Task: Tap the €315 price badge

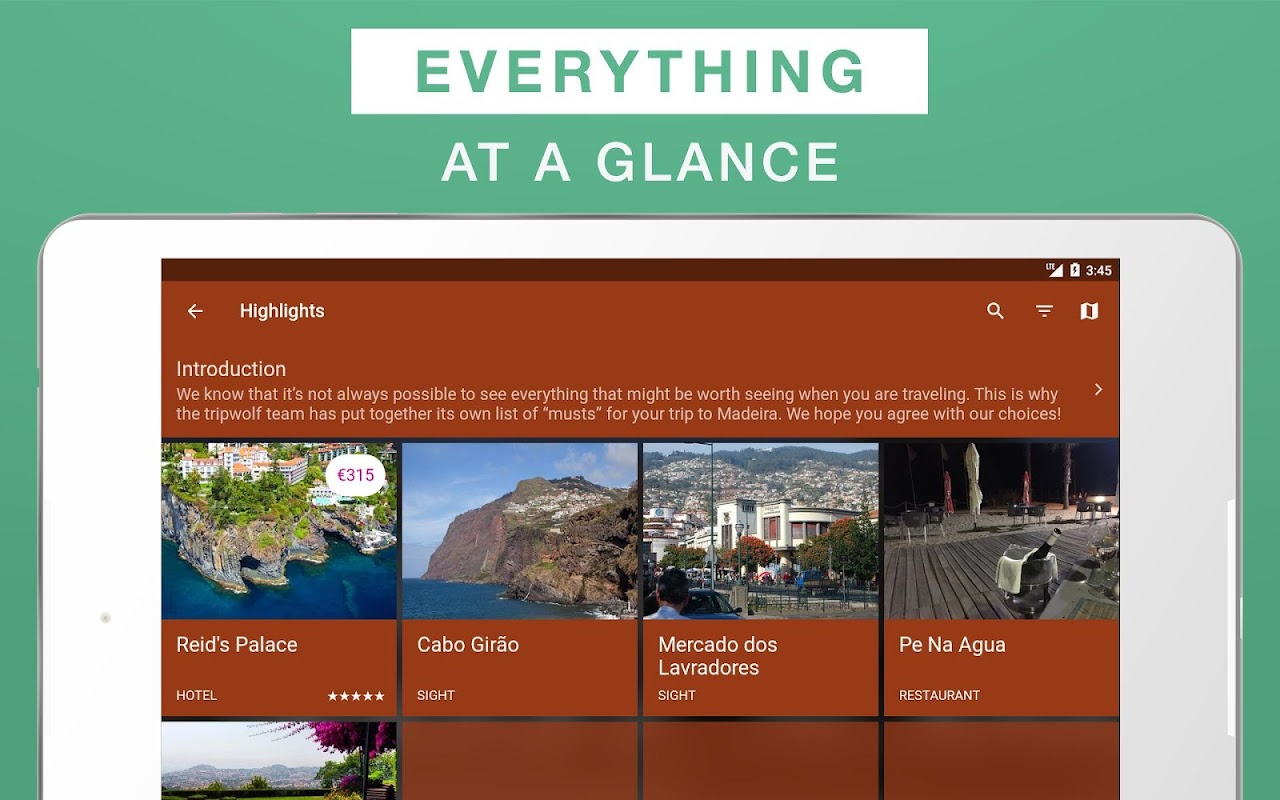Action: tap(355, 475)
